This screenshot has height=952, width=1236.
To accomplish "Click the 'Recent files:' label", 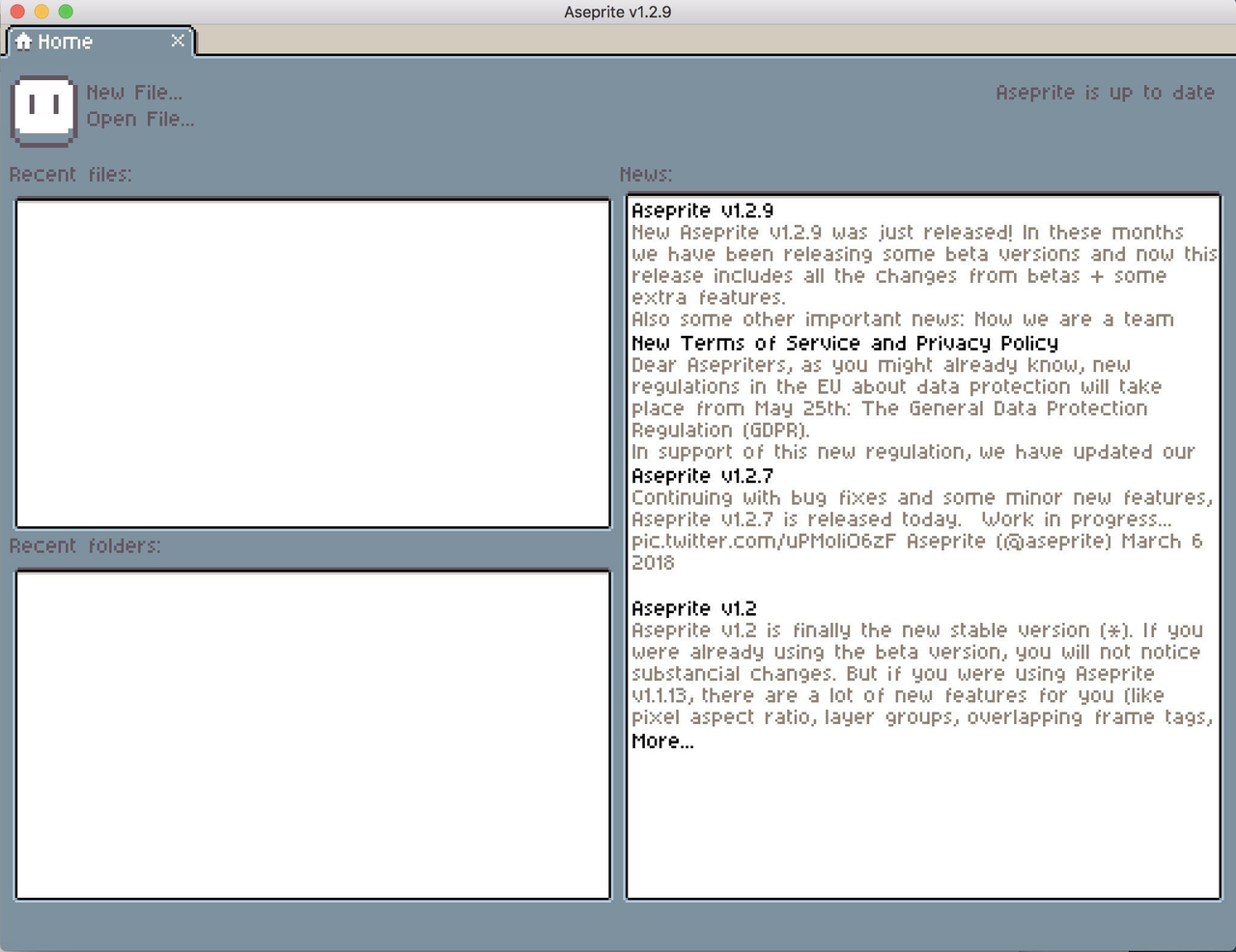I will [x=70, y=175].
